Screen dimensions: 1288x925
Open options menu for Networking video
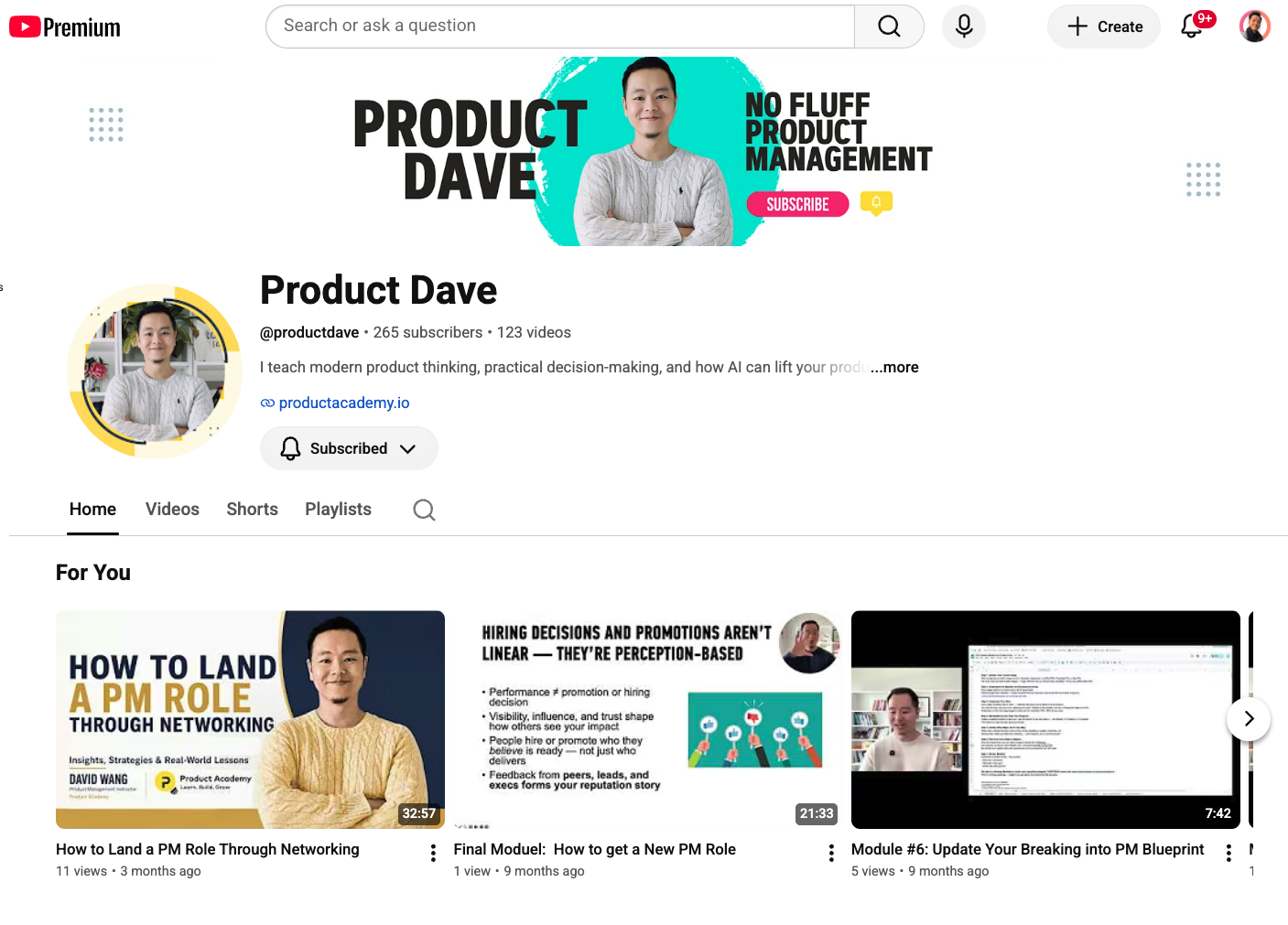click(433, 853)
